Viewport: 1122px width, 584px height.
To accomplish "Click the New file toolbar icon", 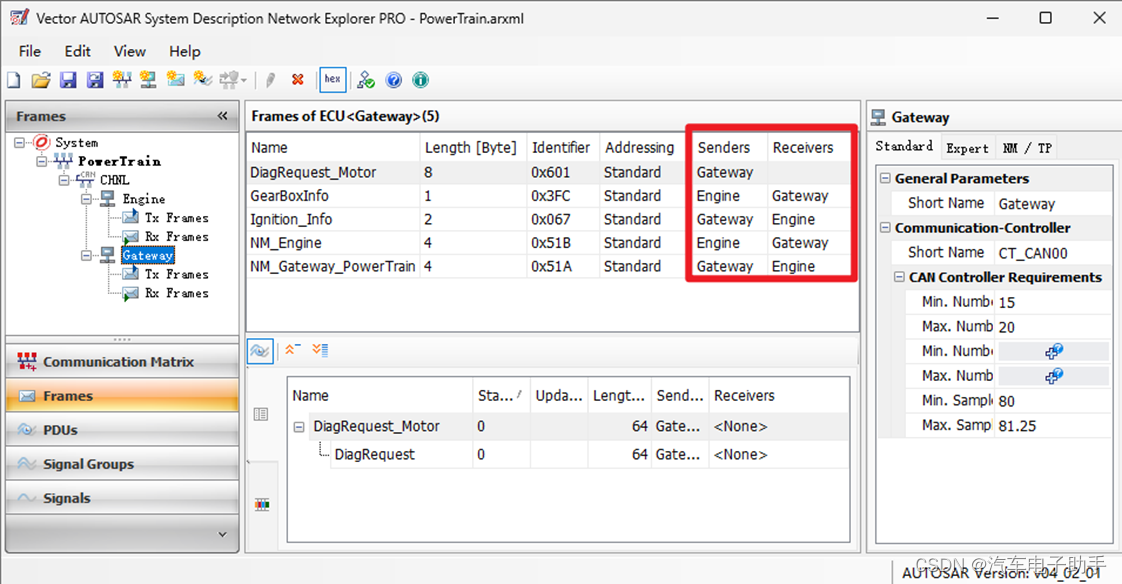I will 14,80.
